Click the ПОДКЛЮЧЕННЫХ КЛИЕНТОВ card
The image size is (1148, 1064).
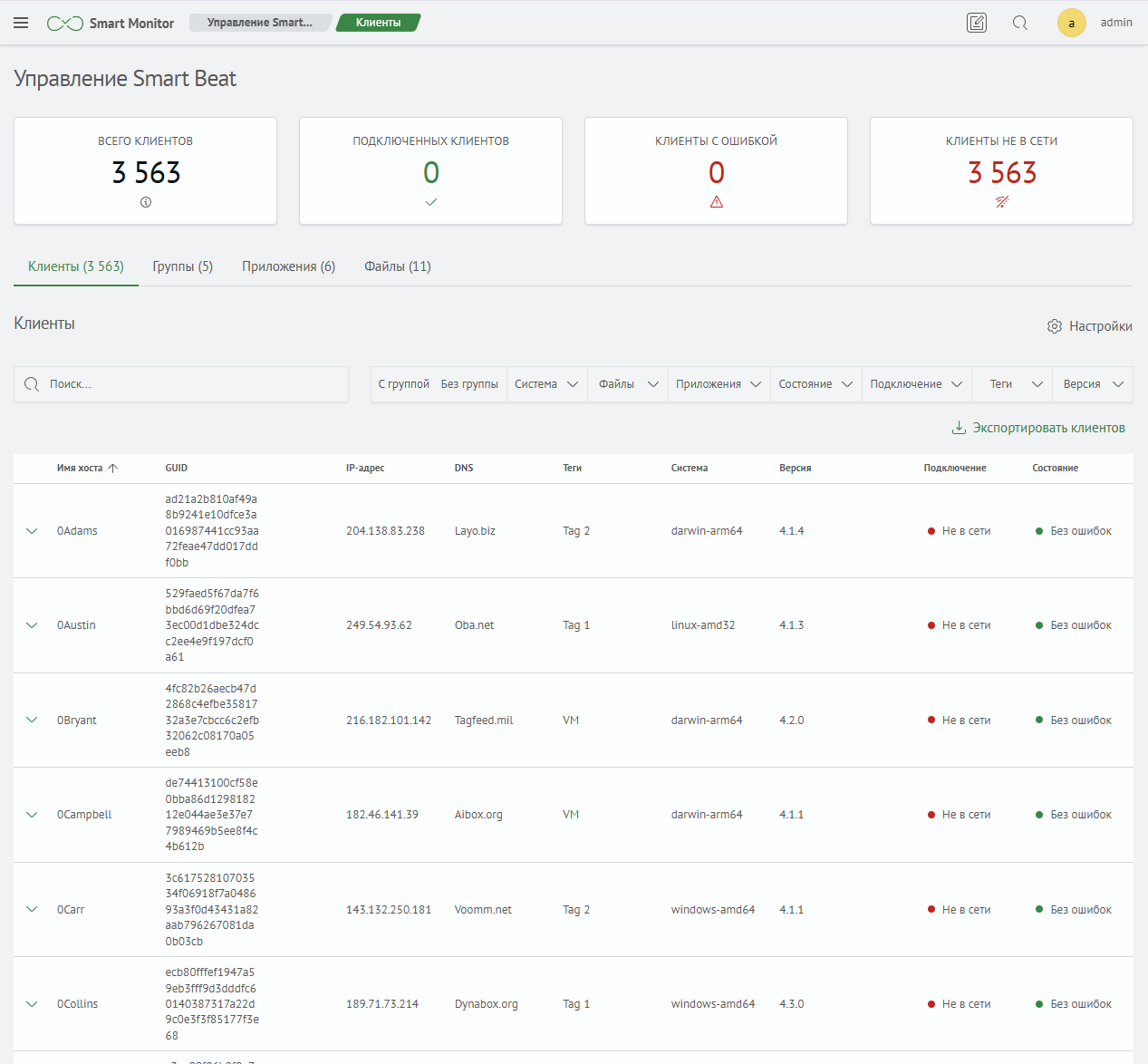431,170
